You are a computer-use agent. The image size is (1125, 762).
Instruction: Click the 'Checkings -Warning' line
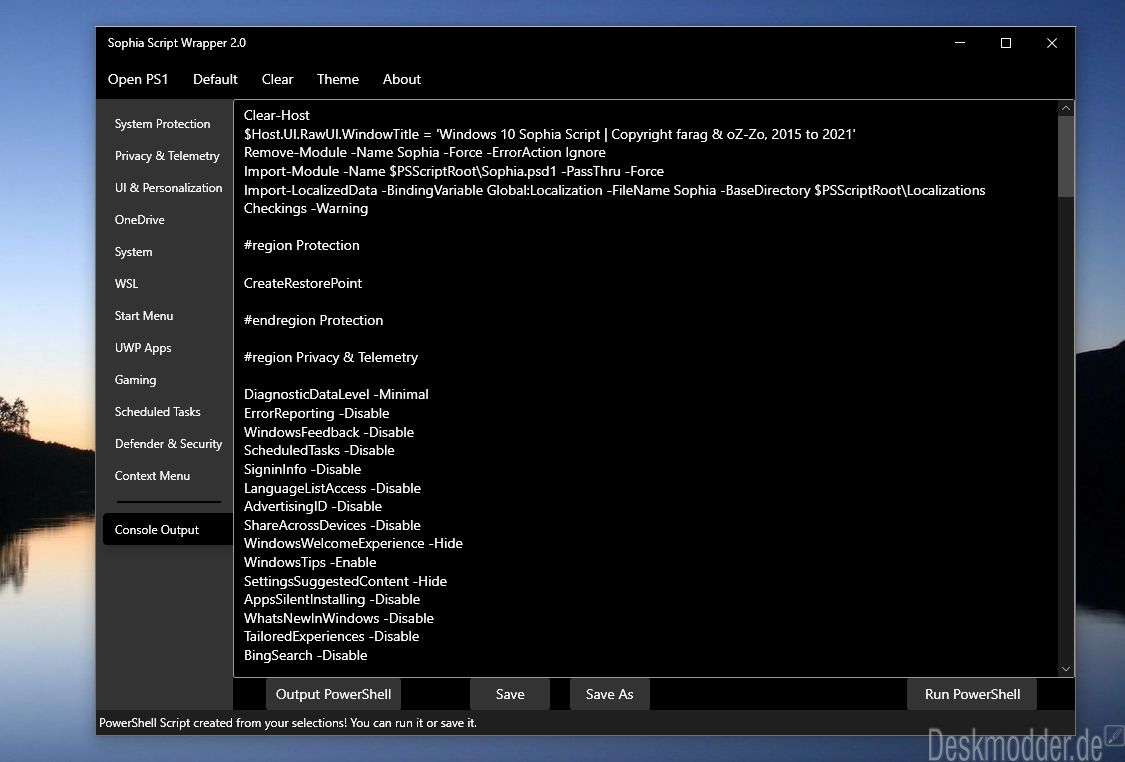(x=306, y=209)
